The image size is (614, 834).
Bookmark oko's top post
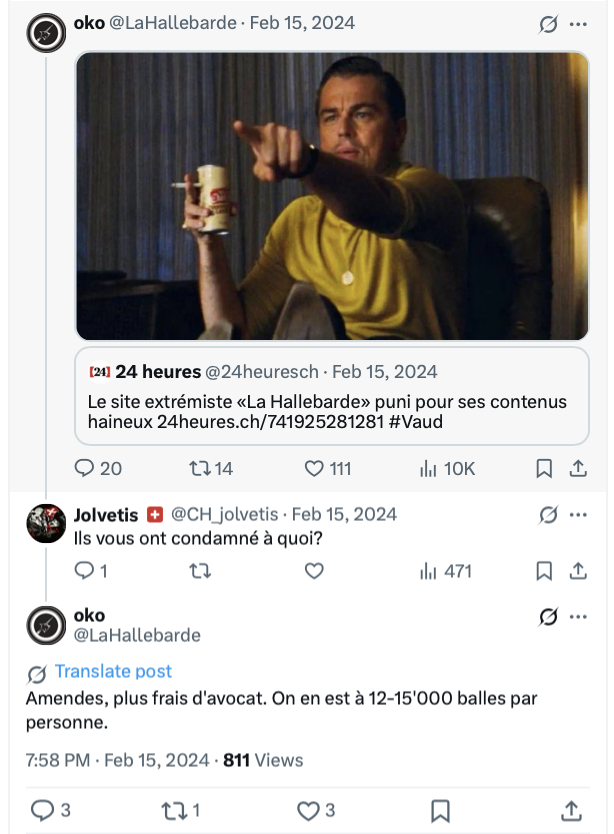pyautogui.click(x=544, y=468)
